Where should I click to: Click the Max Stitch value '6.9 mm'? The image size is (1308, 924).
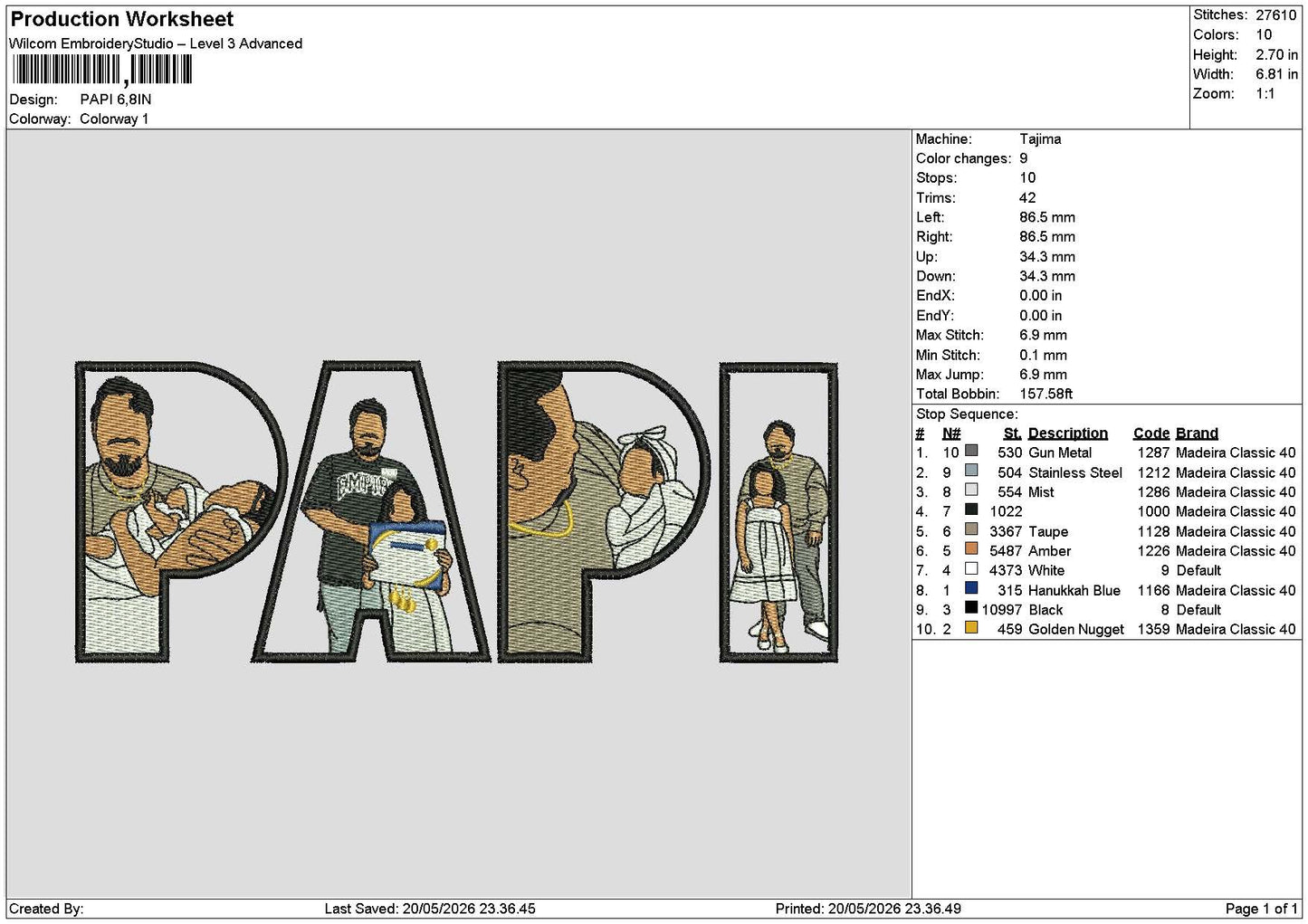(1043, 335)
